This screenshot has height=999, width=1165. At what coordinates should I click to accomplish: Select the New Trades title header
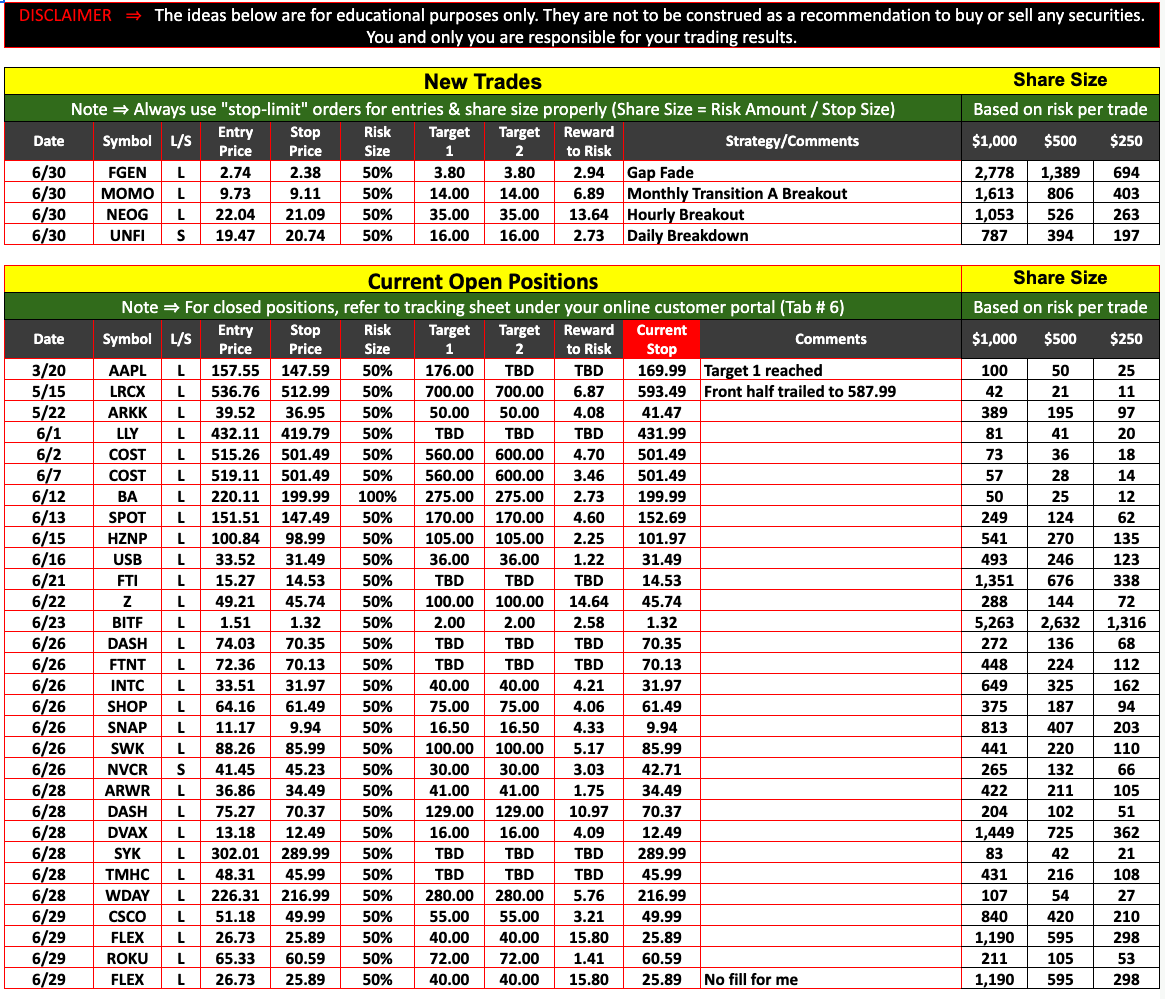coord(482,82)
